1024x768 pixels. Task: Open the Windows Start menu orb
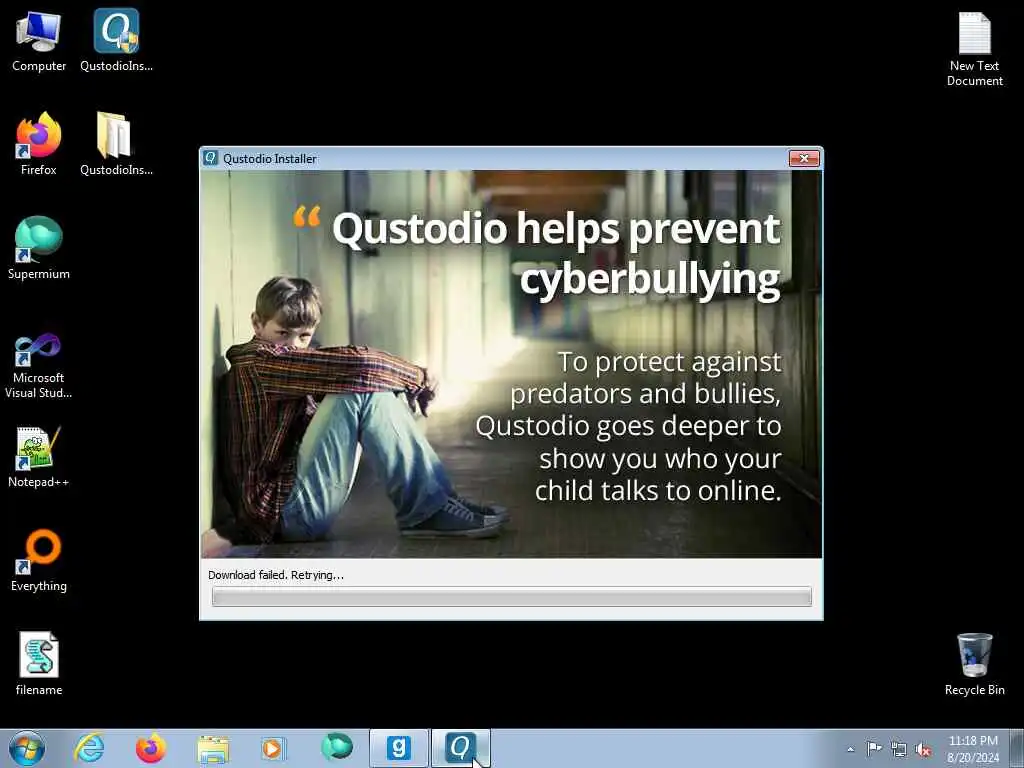pyautogui.click(x=27, y=748)
